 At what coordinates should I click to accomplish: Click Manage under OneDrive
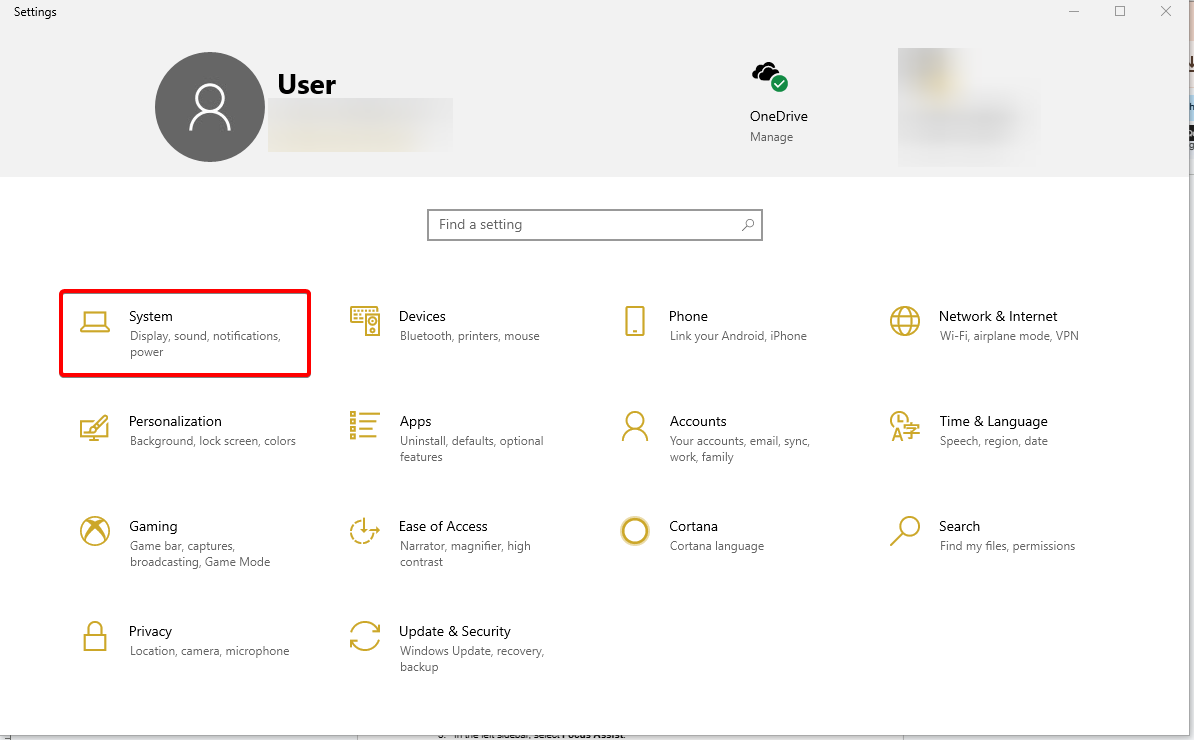771,137
